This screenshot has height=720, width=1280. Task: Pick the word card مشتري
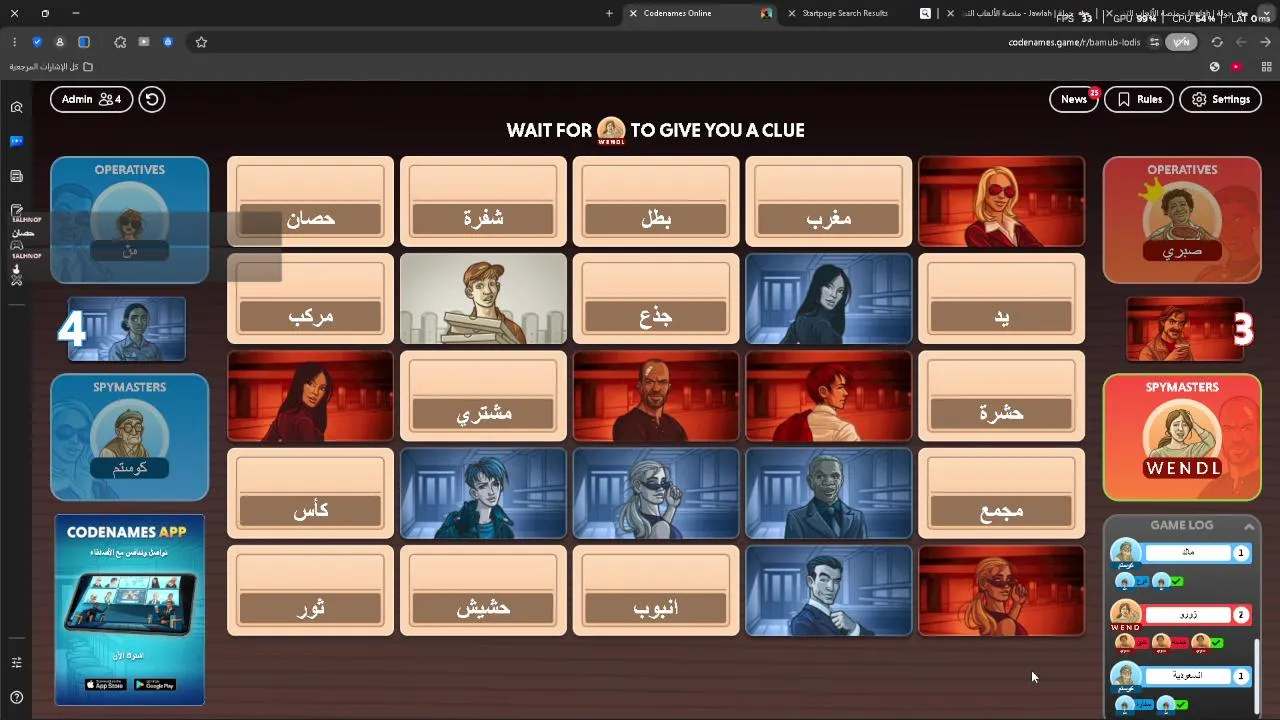[x=483, y=395]
